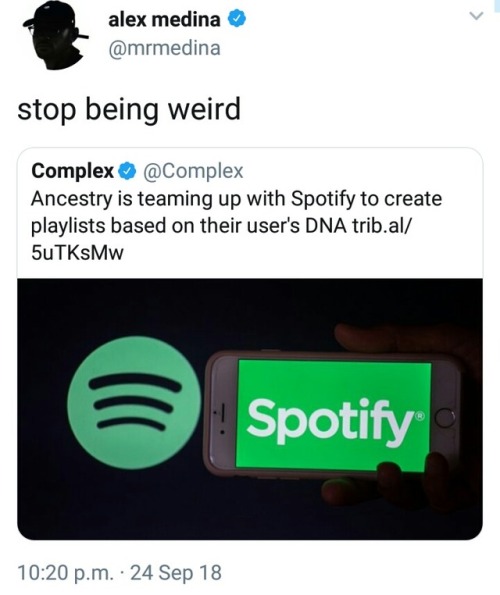Open Complex account name in quoted tweet
The width and height of the screenshot is (500, 595).
point(72,171)
